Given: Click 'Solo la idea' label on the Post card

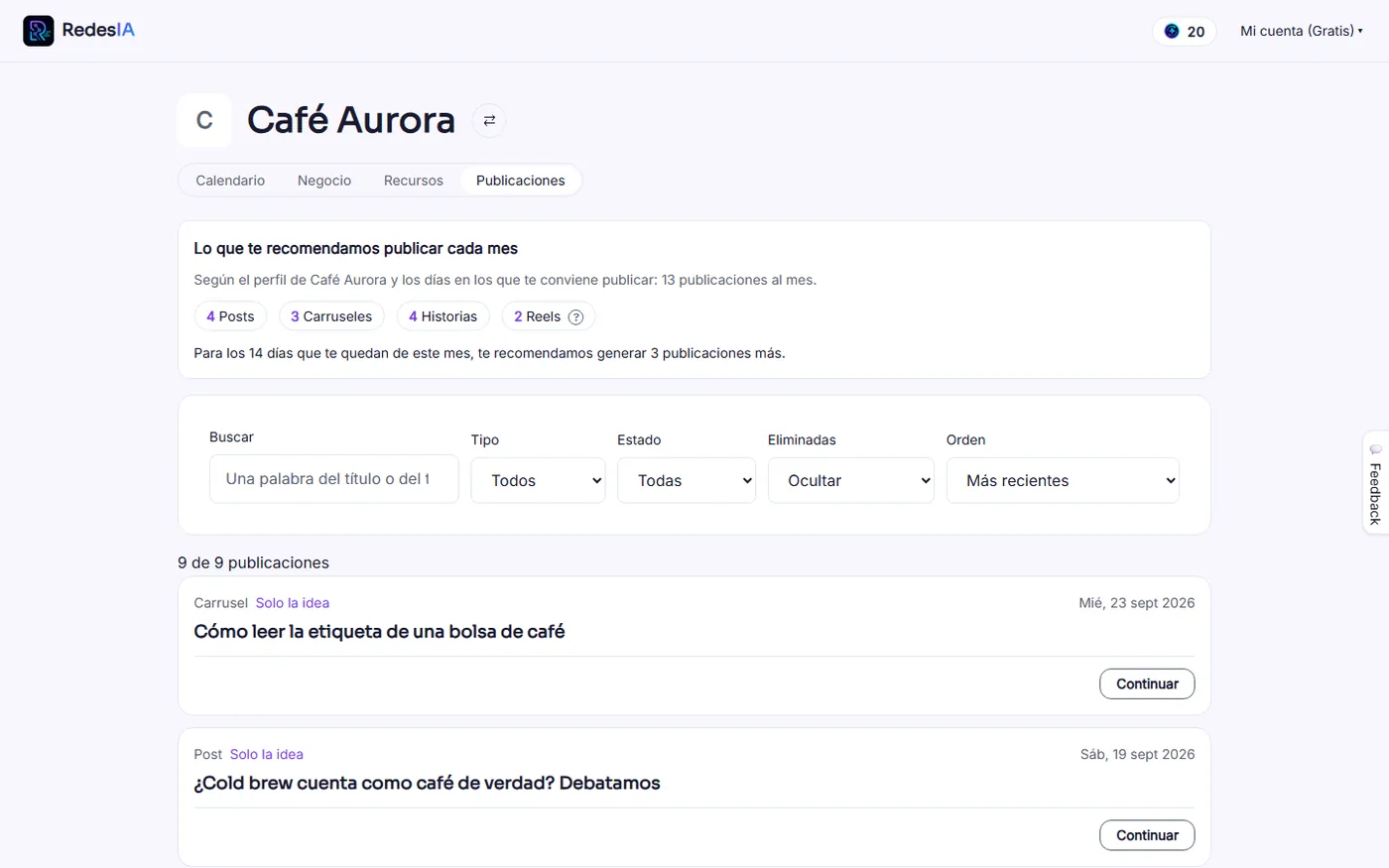Looking at the screenshot, I should (267, 755).
